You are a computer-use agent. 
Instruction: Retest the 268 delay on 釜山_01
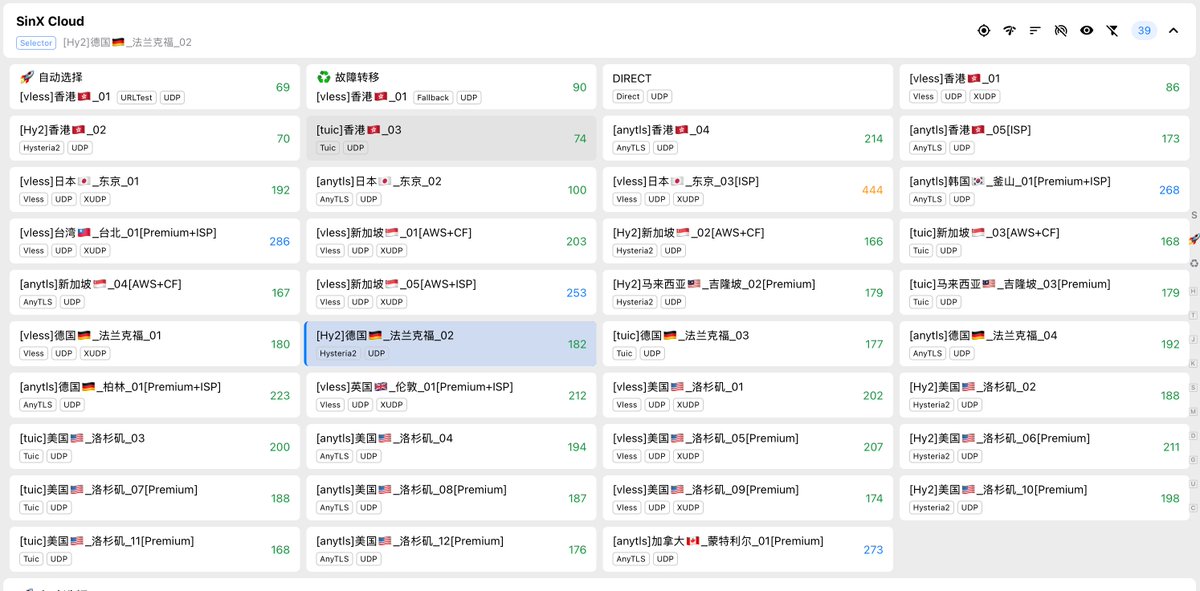tap(1169, 190)
